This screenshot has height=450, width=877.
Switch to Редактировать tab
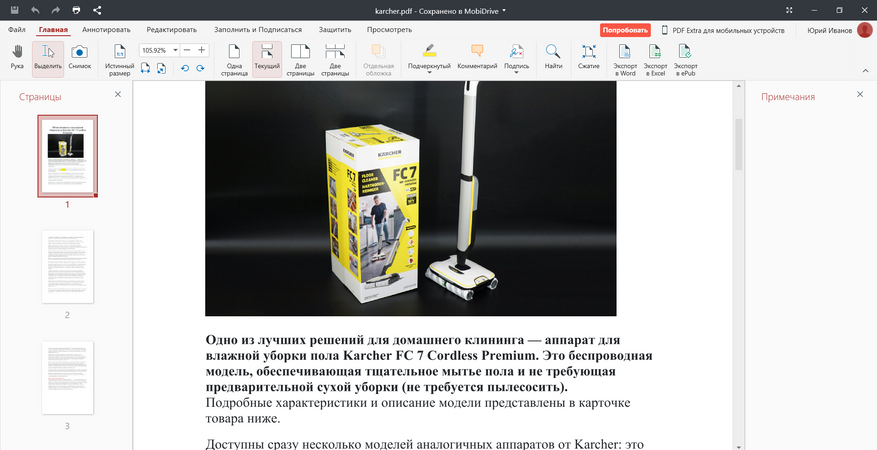(172, 30)
